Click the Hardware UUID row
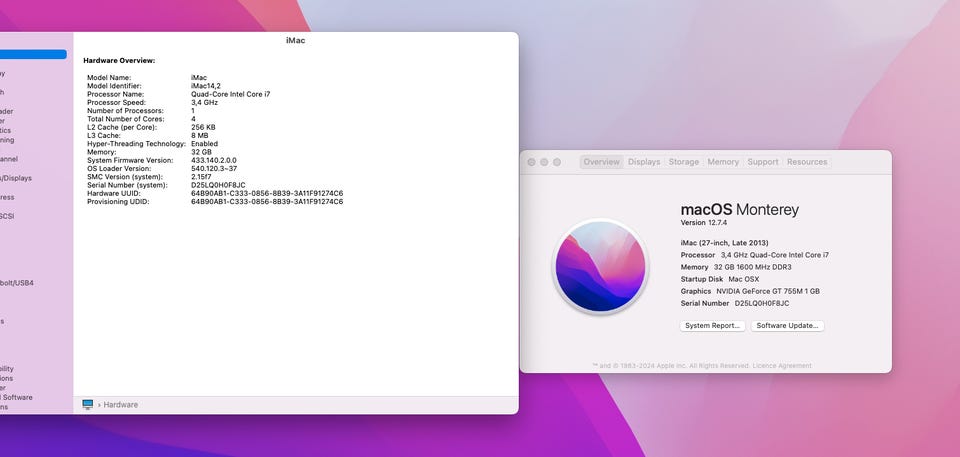This screenshot has width=960, height=457. [215, 194]
